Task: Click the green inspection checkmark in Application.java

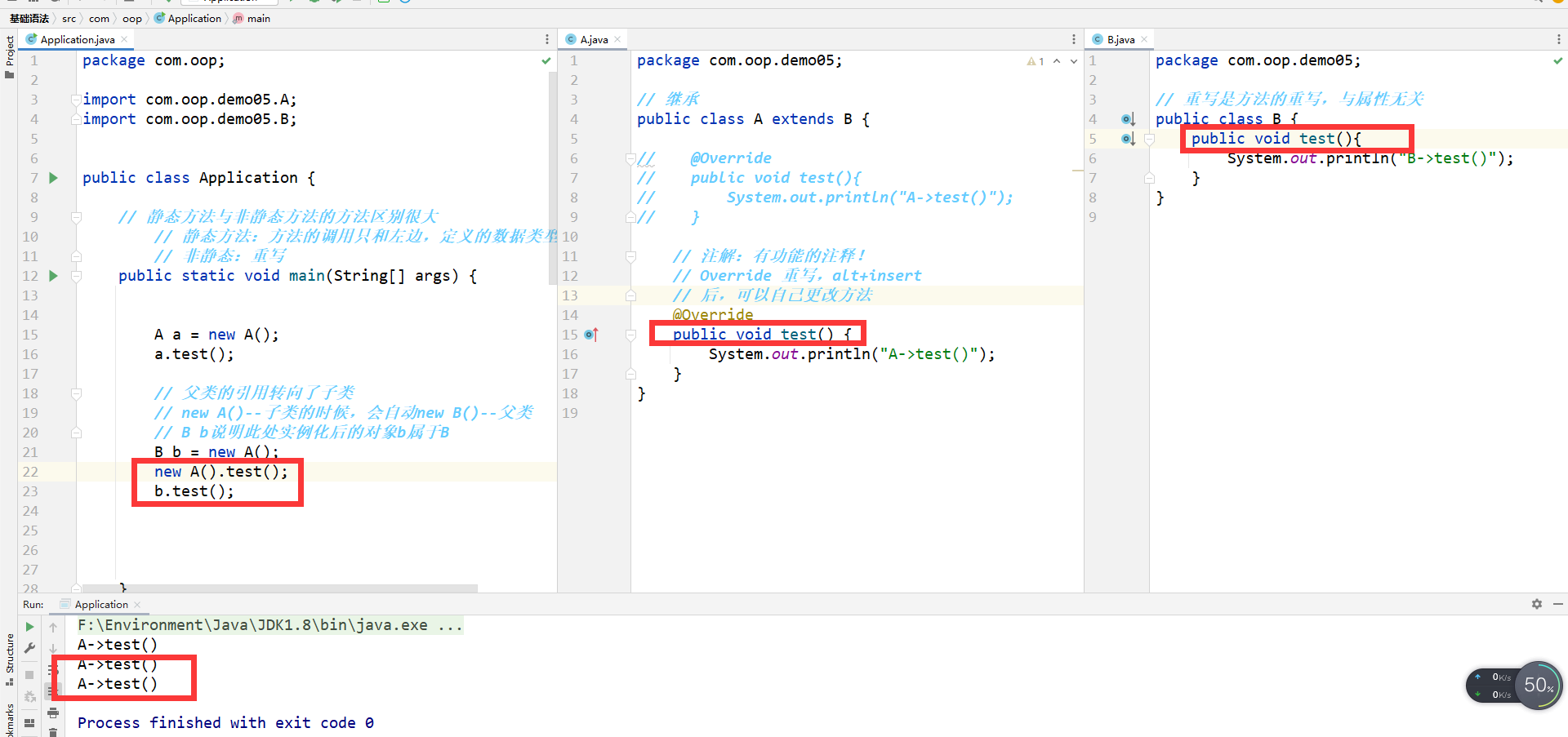Action: pyautogui.click(x=546, y=60)
